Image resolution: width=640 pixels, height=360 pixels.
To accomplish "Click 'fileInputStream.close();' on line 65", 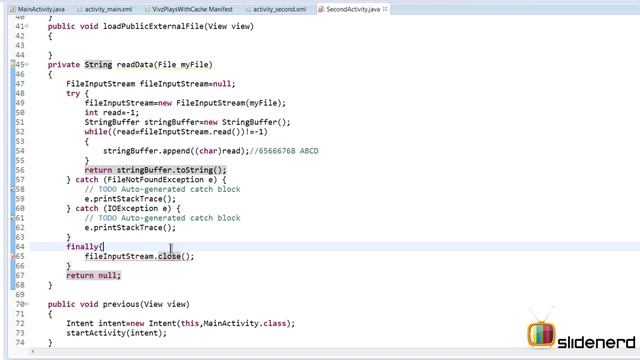I will point(139,256).
